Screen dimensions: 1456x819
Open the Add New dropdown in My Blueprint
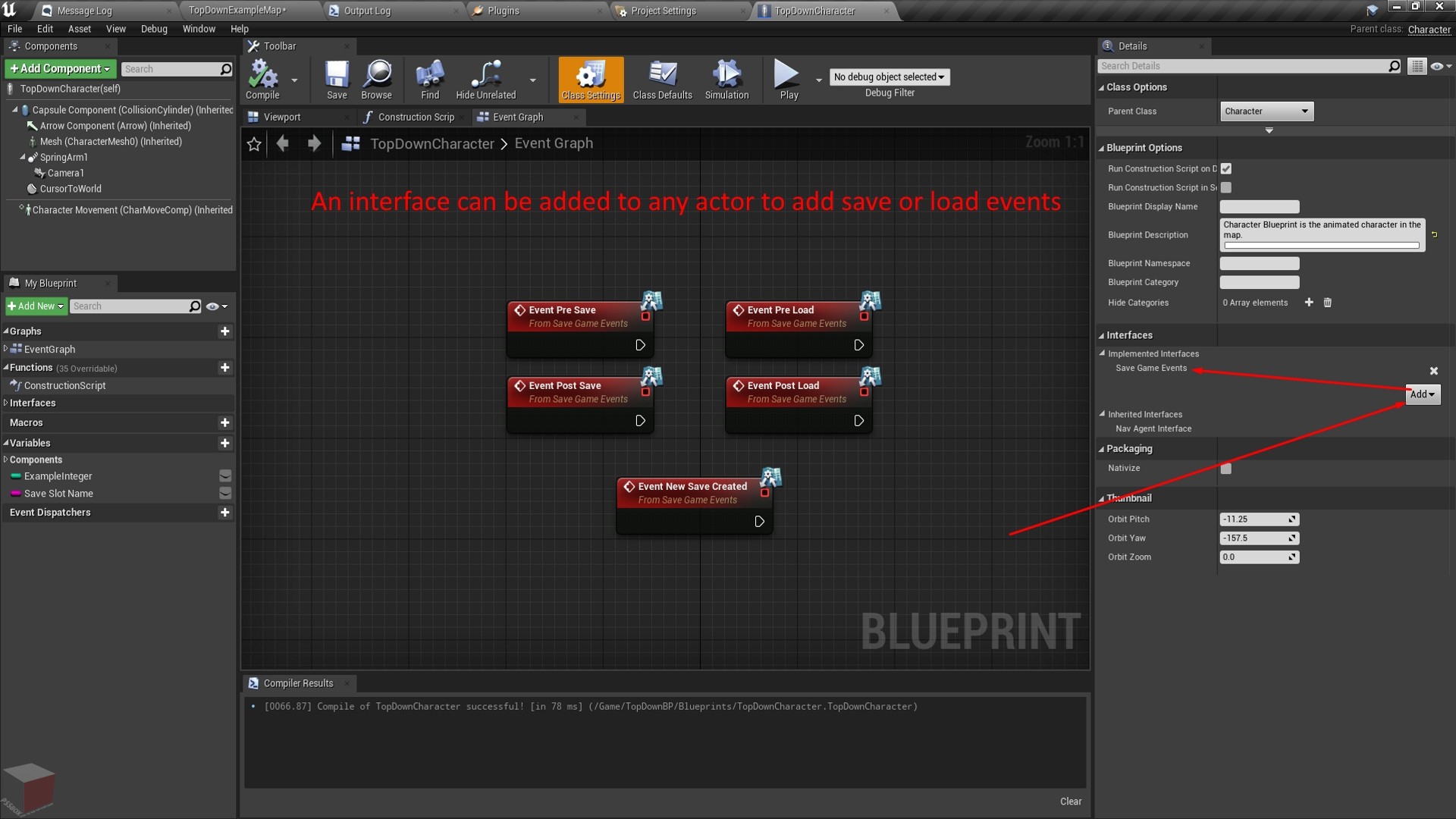36,306
